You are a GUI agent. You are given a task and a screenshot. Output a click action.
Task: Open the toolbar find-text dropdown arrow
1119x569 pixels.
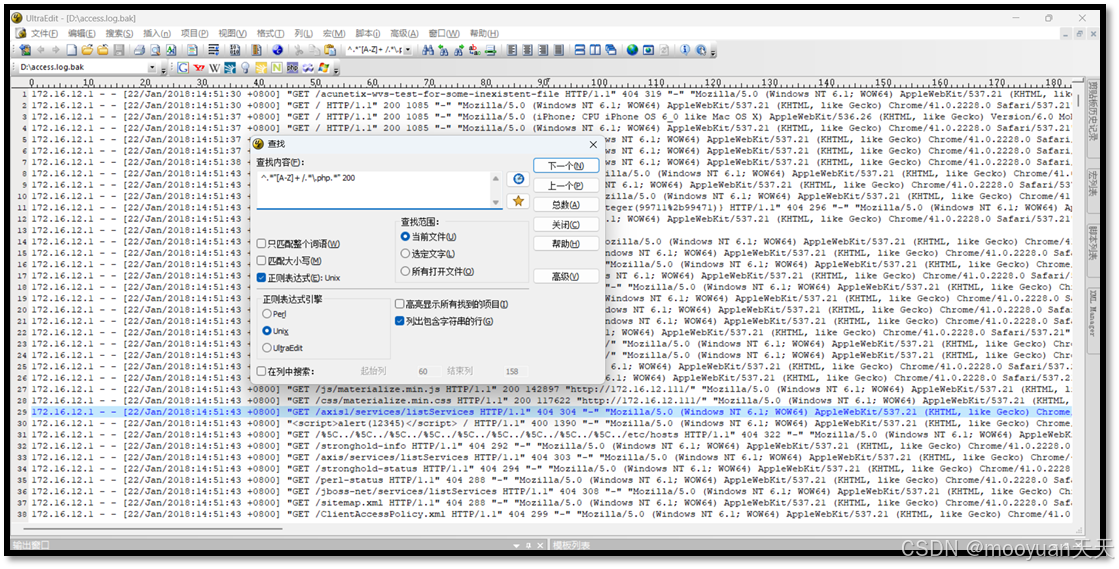point(407,50)
